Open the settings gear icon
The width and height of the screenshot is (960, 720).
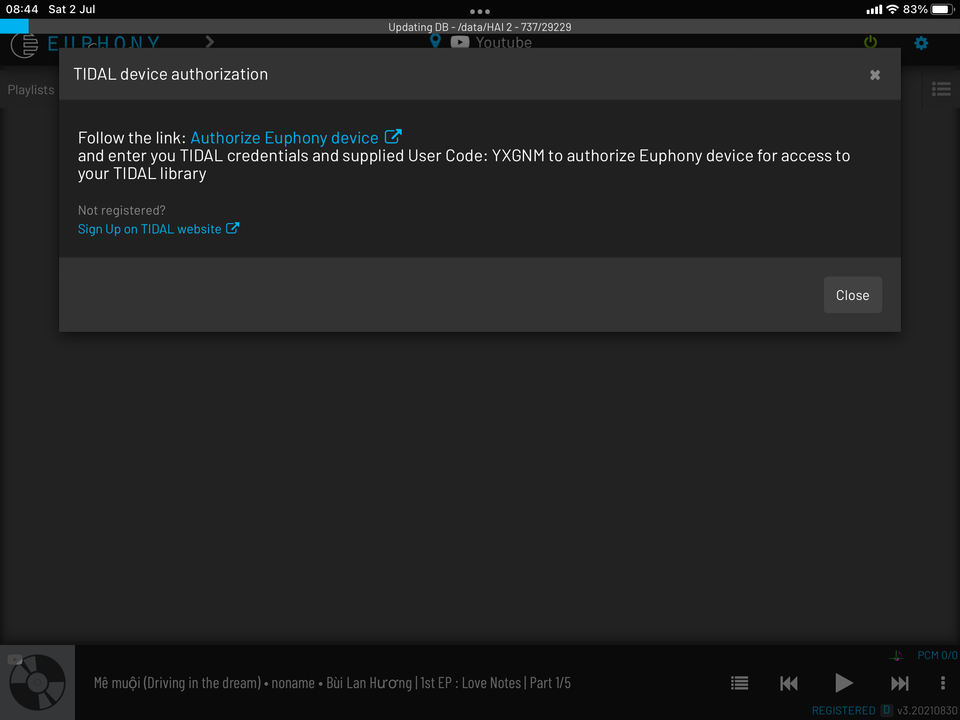(921, 43)
